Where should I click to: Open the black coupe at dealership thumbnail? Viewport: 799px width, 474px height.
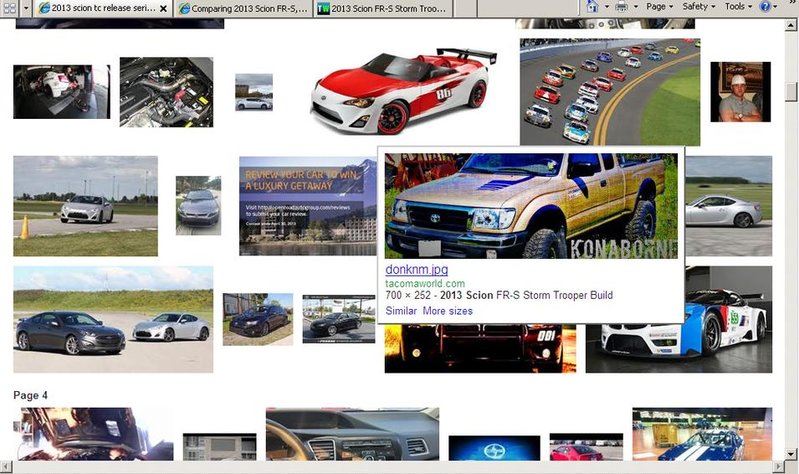339,319
